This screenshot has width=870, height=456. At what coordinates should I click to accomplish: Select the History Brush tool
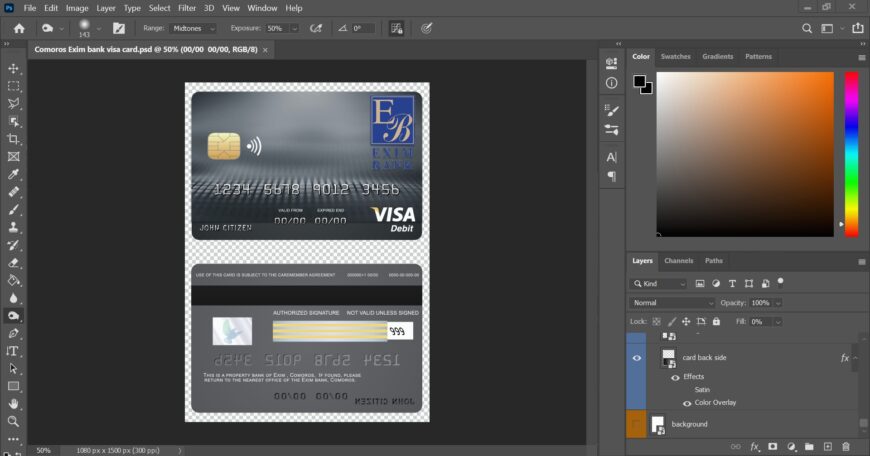(13, 245)
